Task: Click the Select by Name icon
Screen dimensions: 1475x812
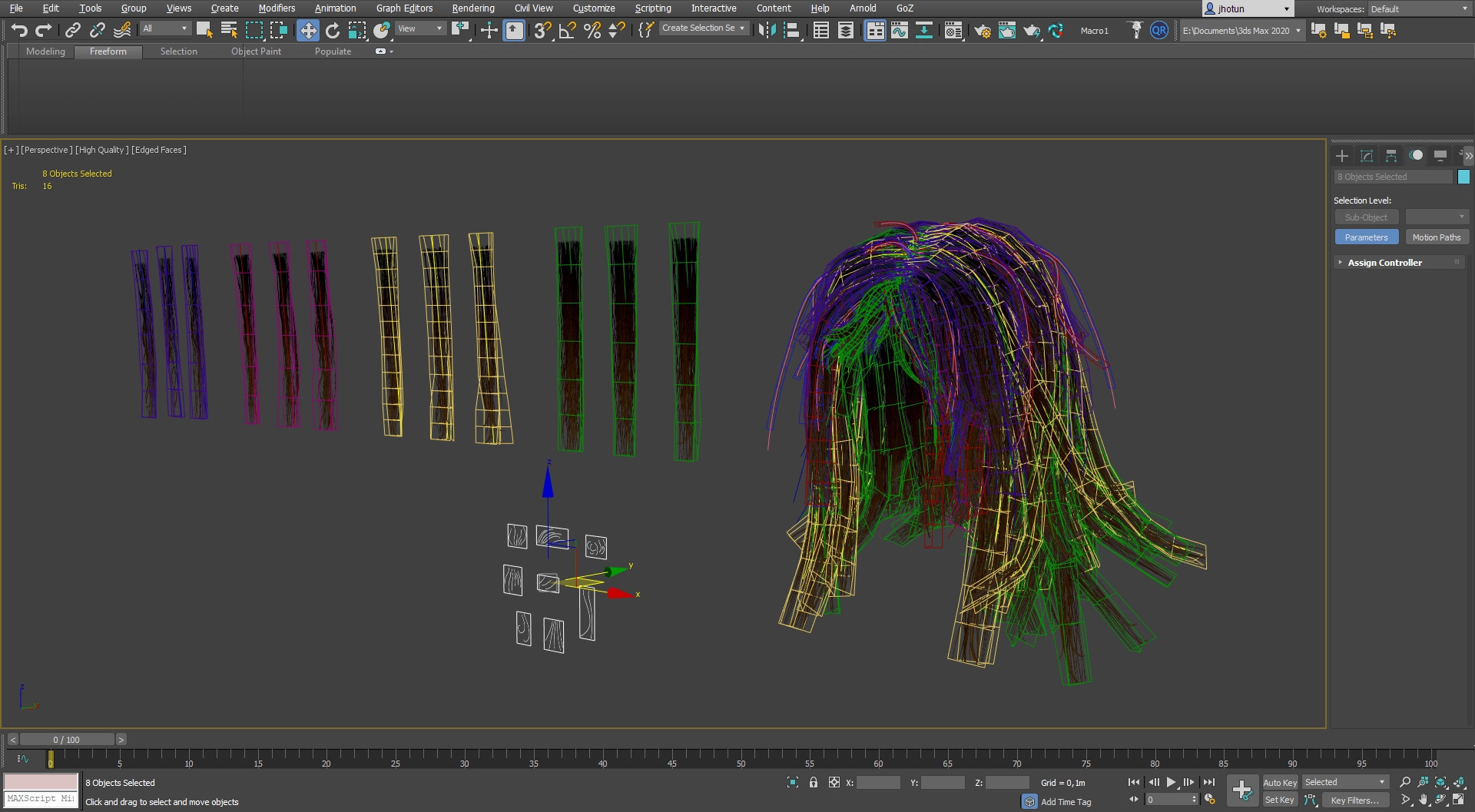Action: point(229,31)
